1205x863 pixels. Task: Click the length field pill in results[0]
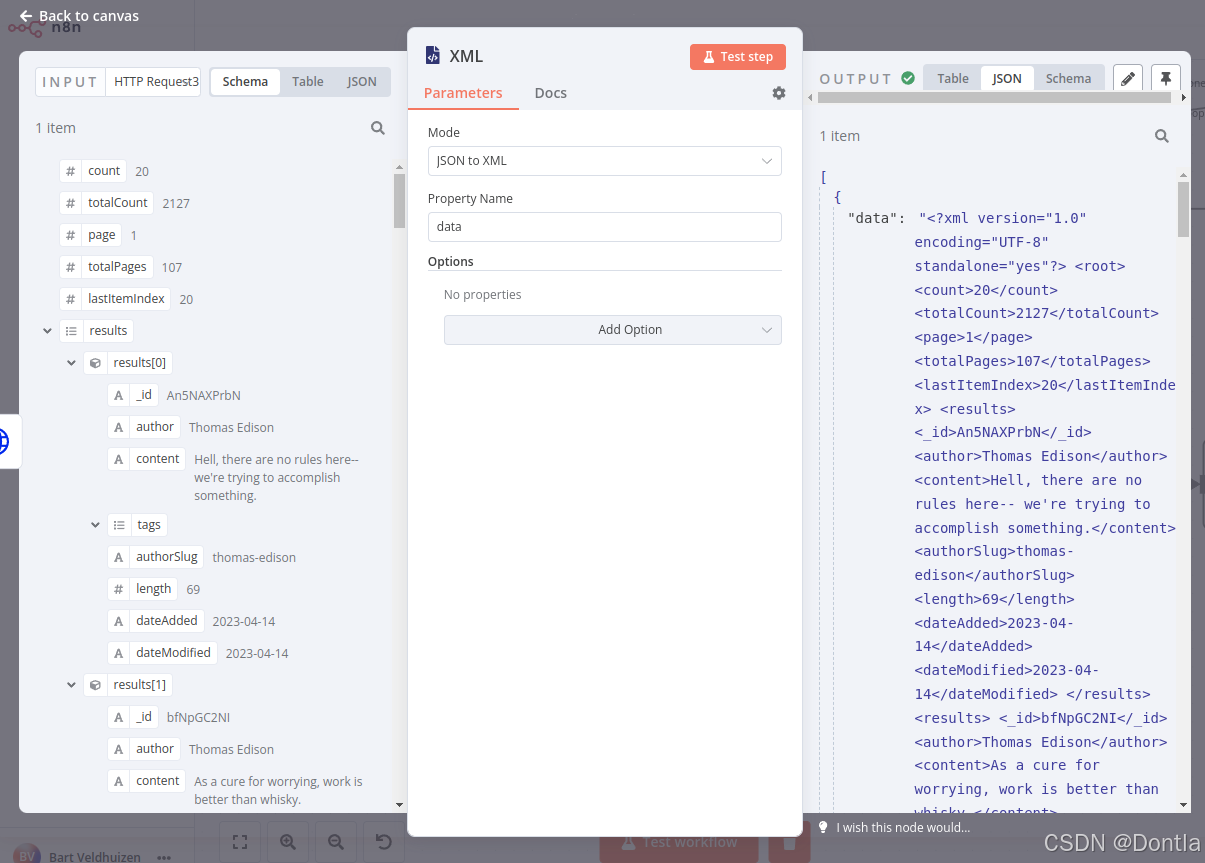click(143, 589)
